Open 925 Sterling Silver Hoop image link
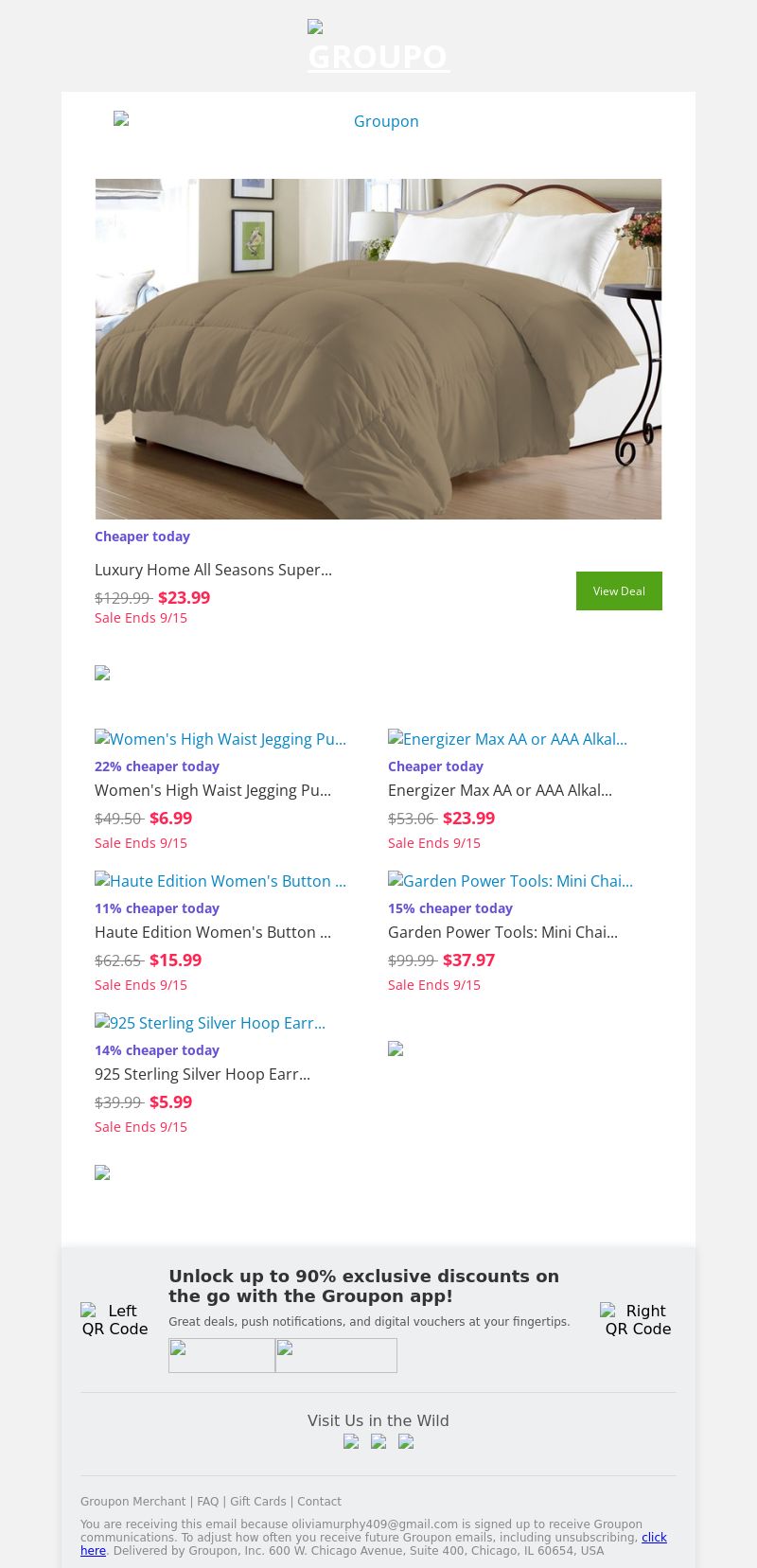Screen dimensions: 757x1568 pyautogui.click(x=210, y=1023)
